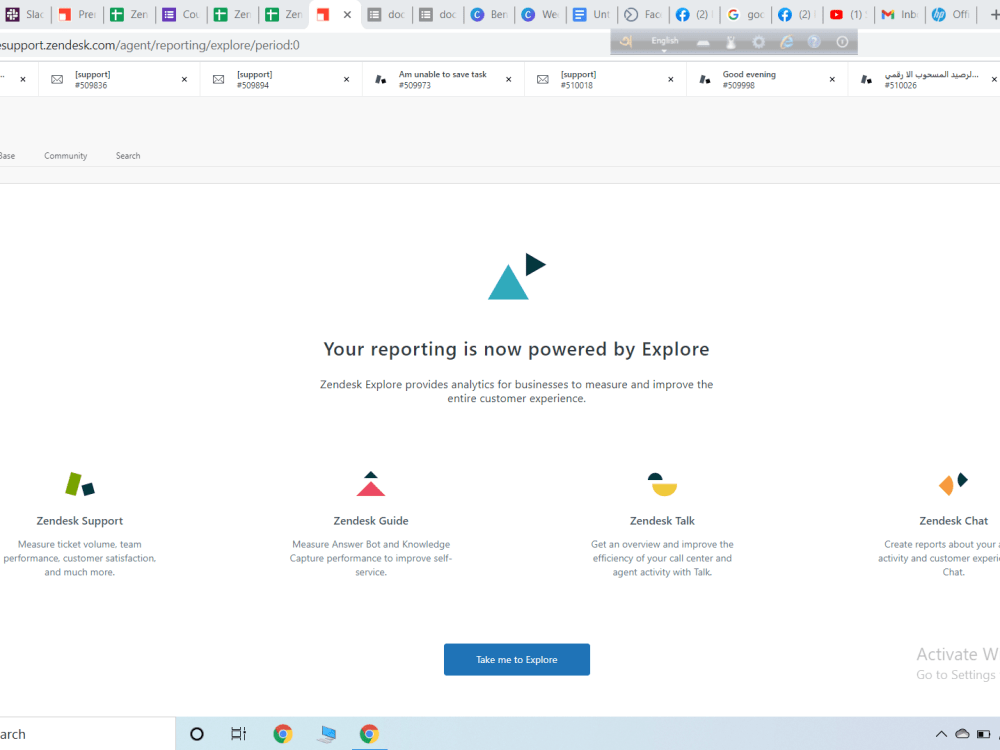The width and height of the screenshot is (1000, 750).
Task: Open 'Good evening' ticket #509998
Action: 767,80
